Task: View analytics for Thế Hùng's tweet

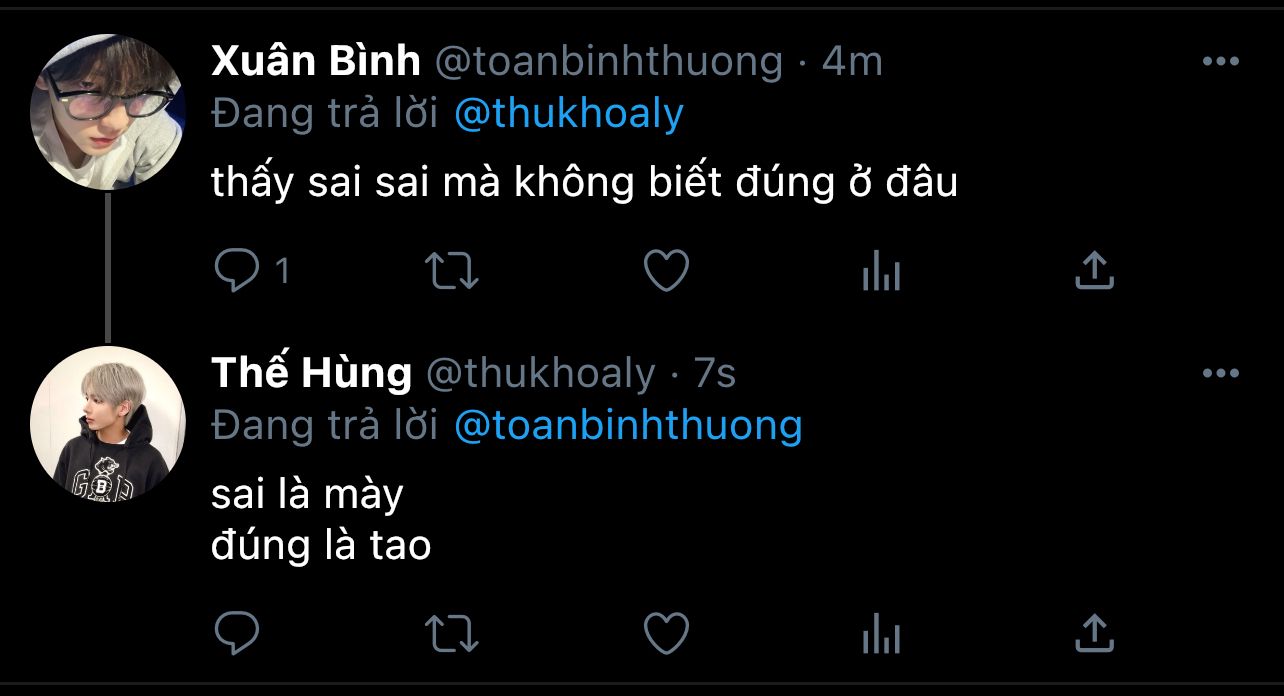Action: [881, 633]
